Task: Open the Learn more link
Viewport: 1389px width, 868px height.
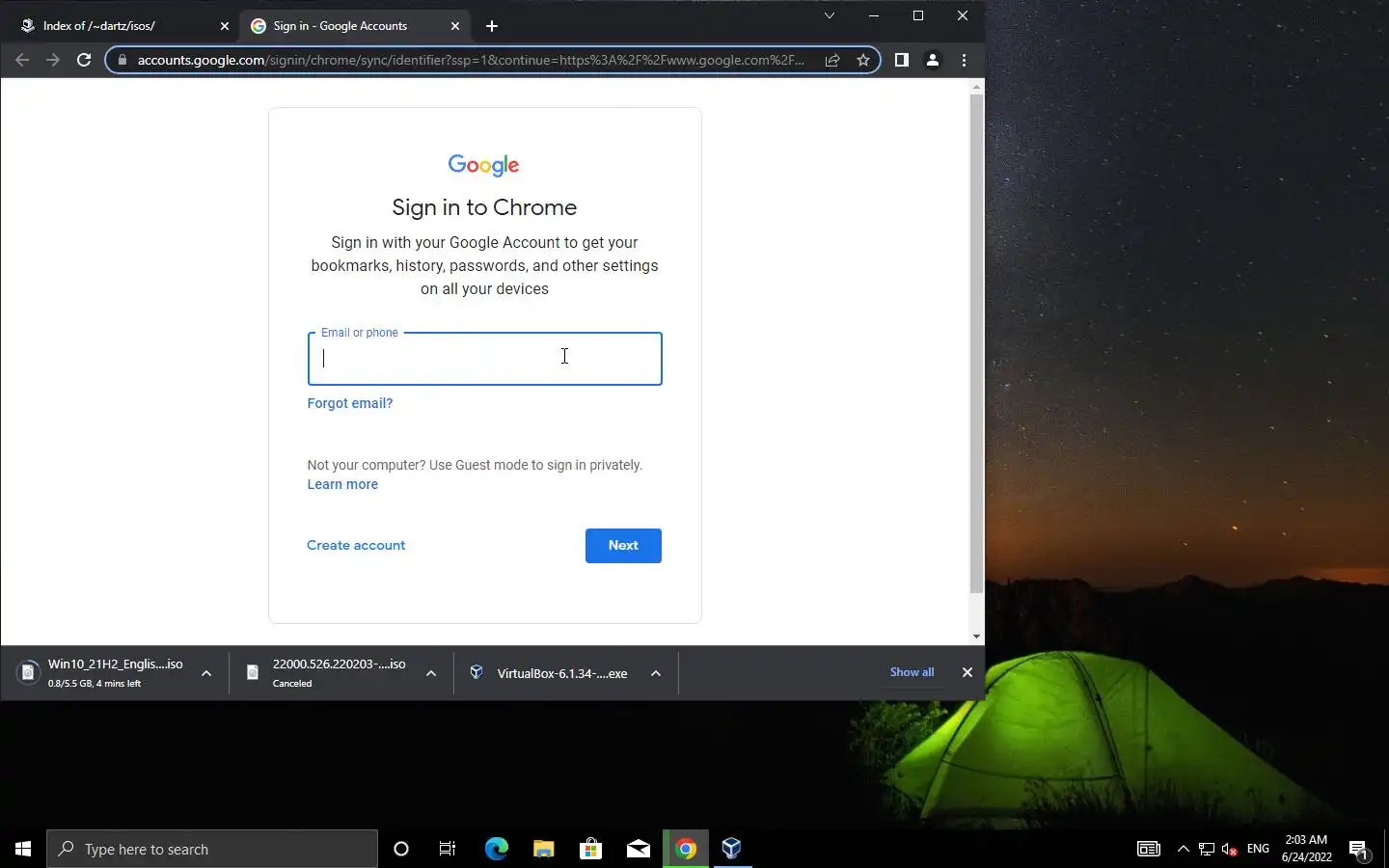Action: click(342, 484)
